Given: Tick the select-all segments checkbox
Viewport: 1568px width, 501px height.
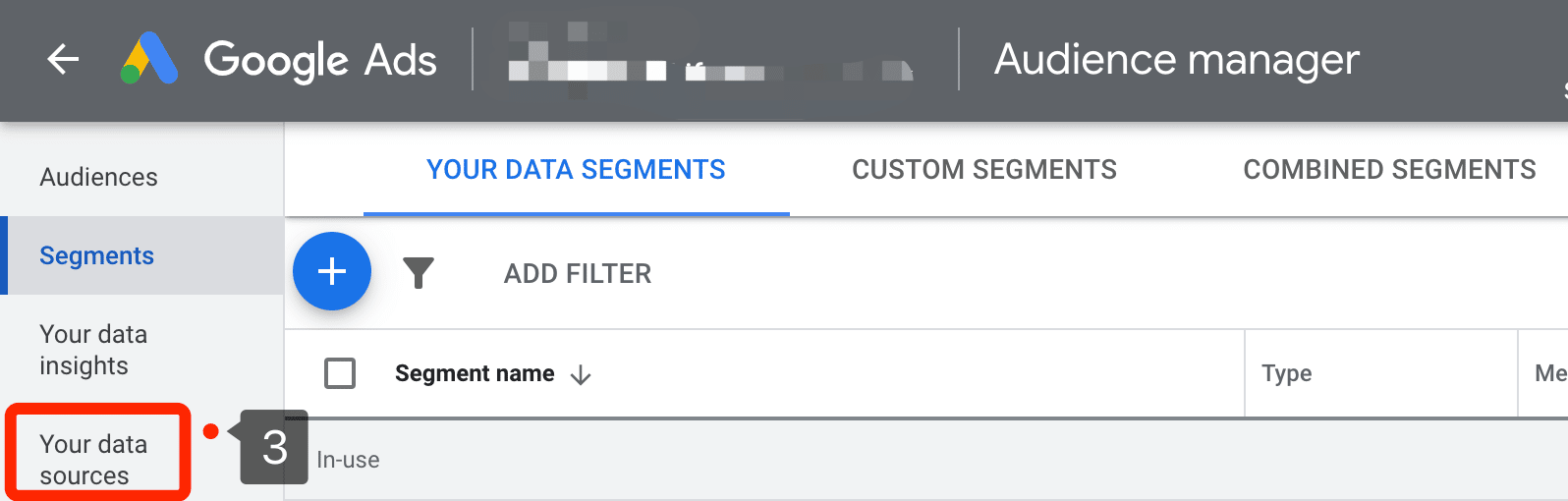Looking at the screenshot, I should coord(340,373).
